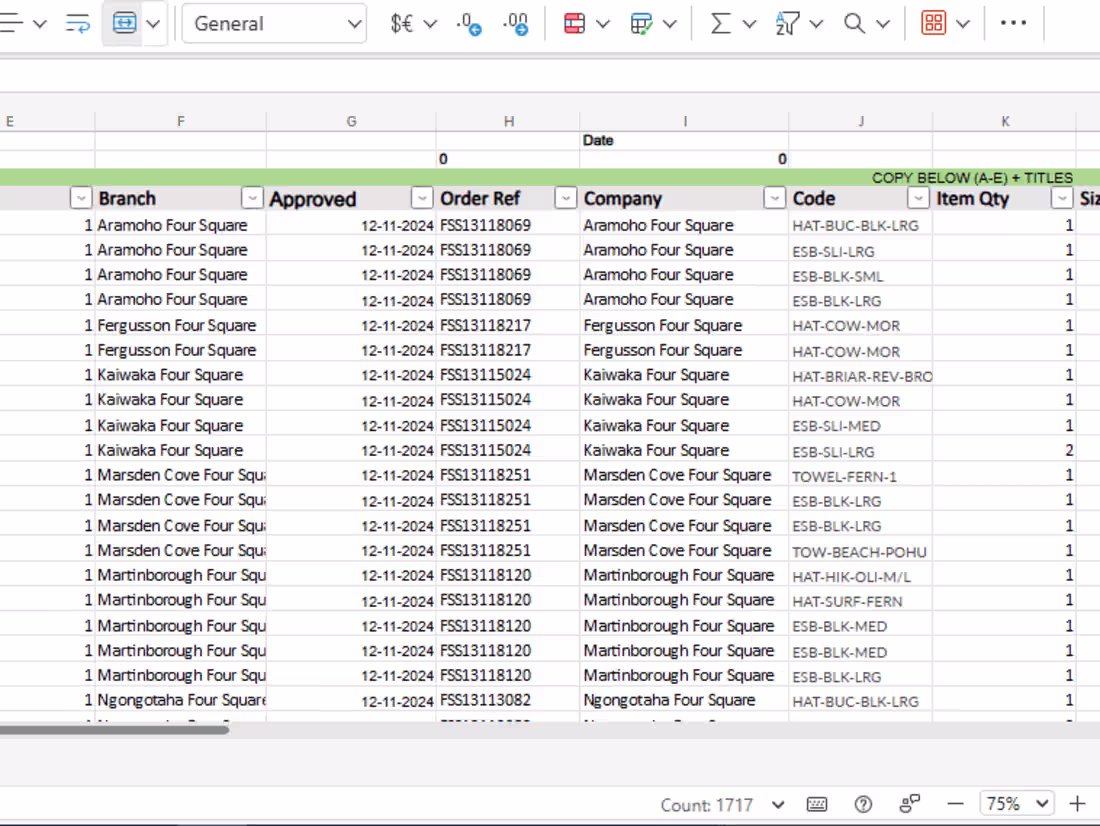
Task: Open the Help icon in the status bar
Action: pyautogui.click(x=862, y=803)
